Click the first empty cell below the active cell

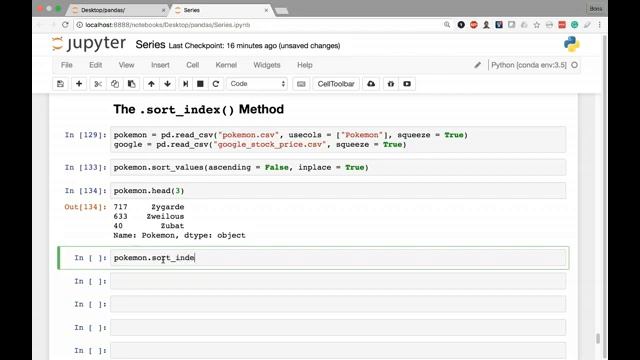[x=338, y=281]
